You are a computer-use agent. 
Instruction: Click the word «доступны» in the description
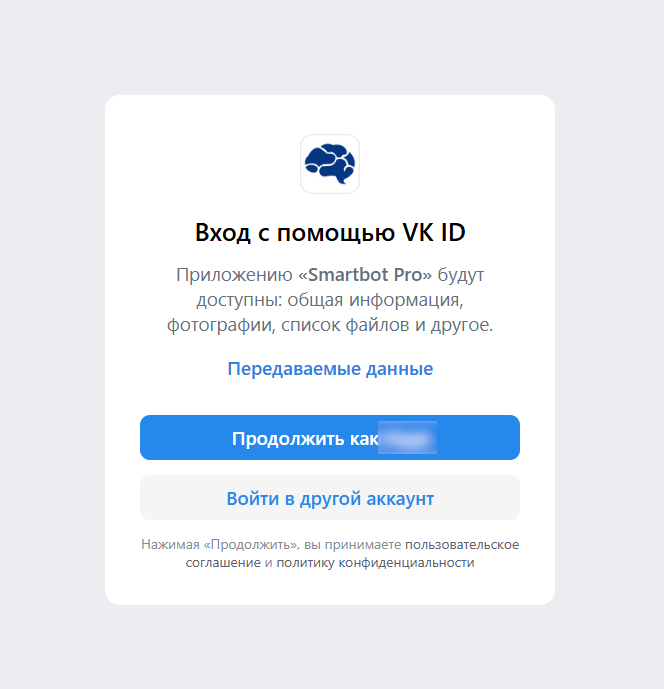point(239,300)
